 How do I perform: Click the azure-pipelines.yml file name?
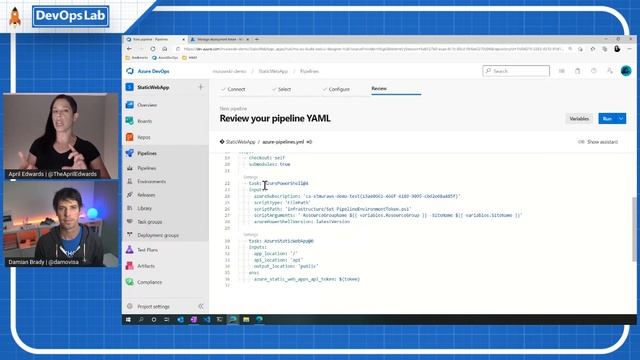283,142
